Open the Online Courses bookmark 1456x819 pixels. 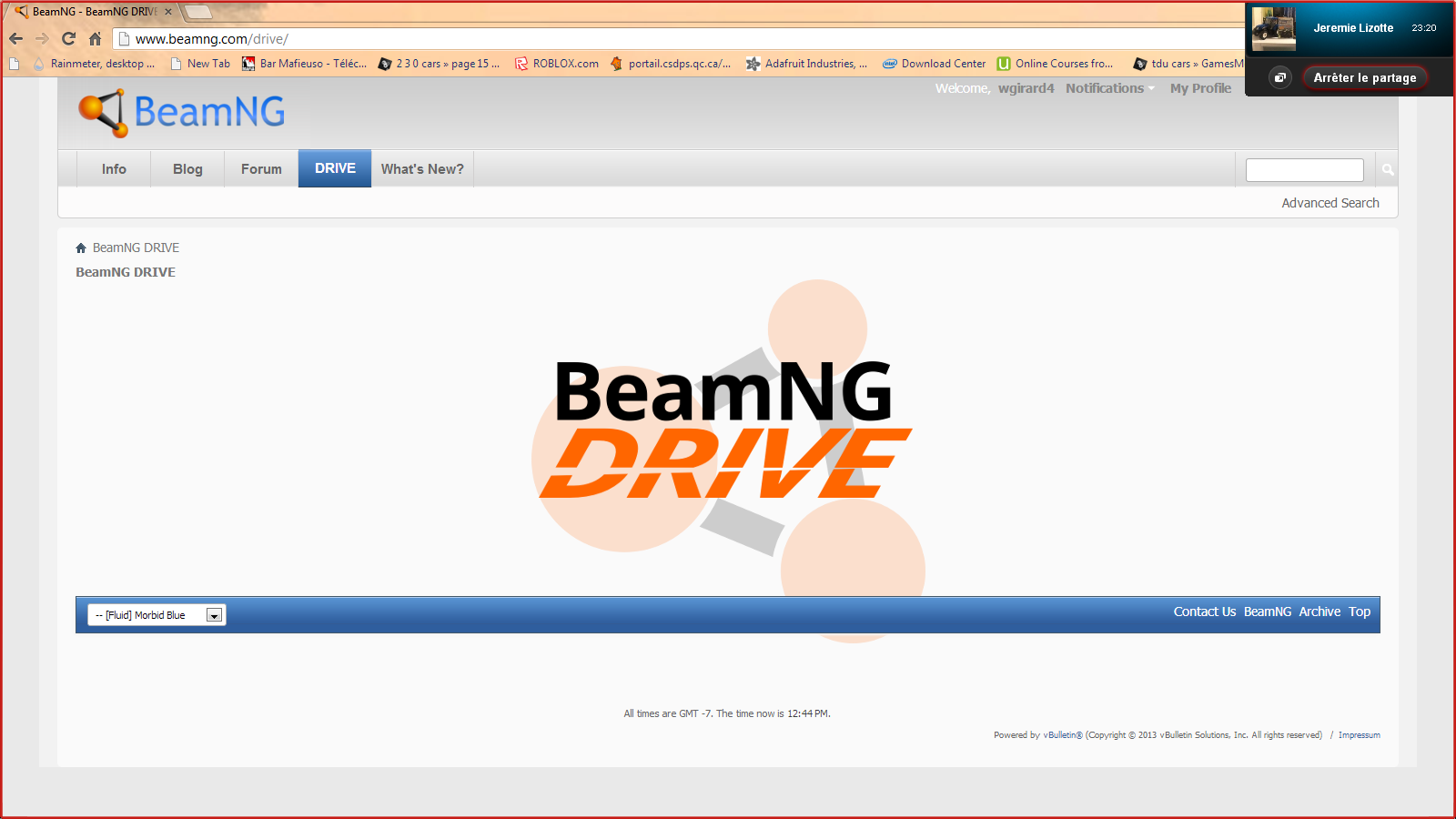point(1056,64)
